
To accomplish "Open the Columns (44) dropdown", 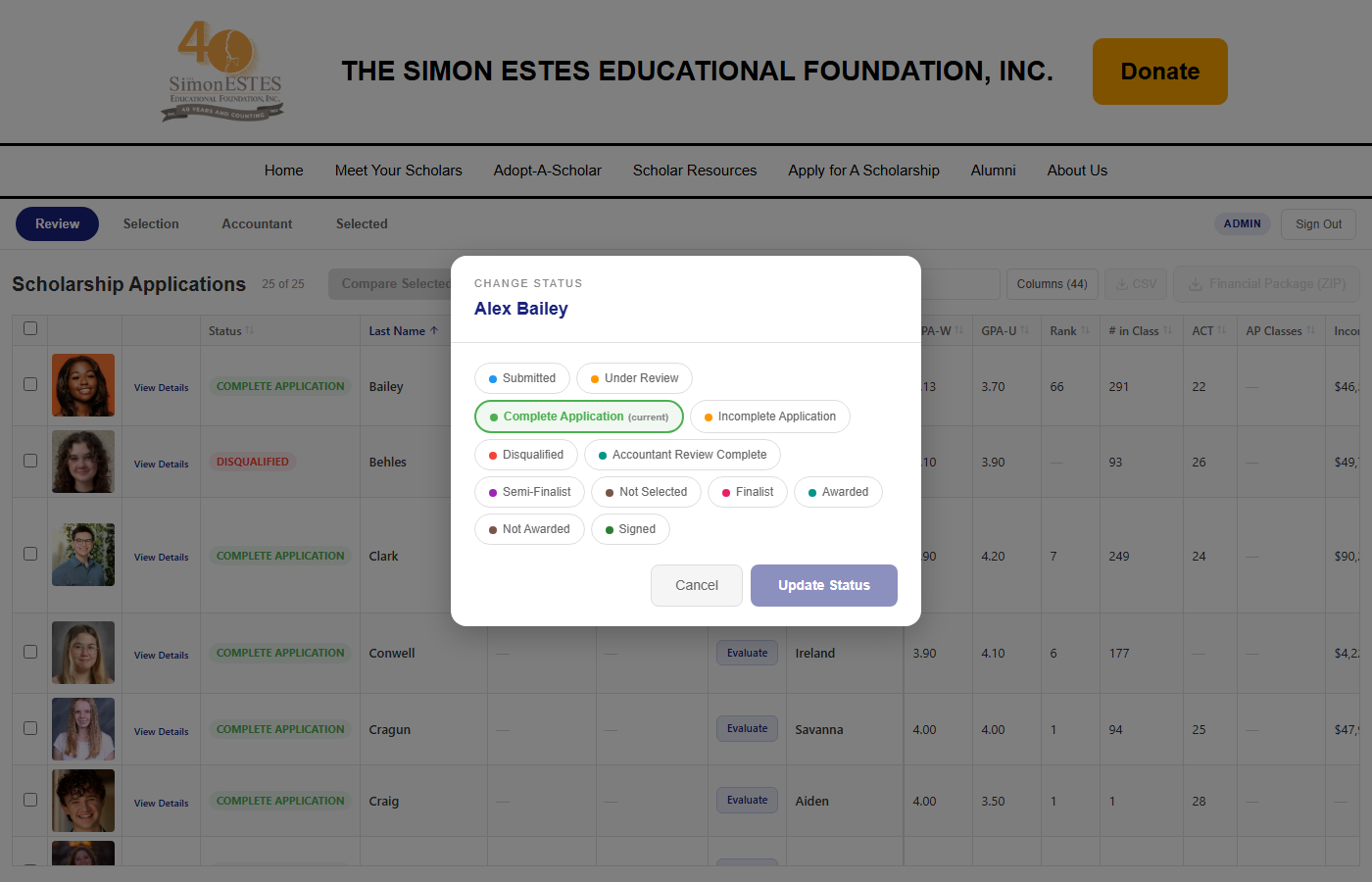I will click(x=1052, y=284).
